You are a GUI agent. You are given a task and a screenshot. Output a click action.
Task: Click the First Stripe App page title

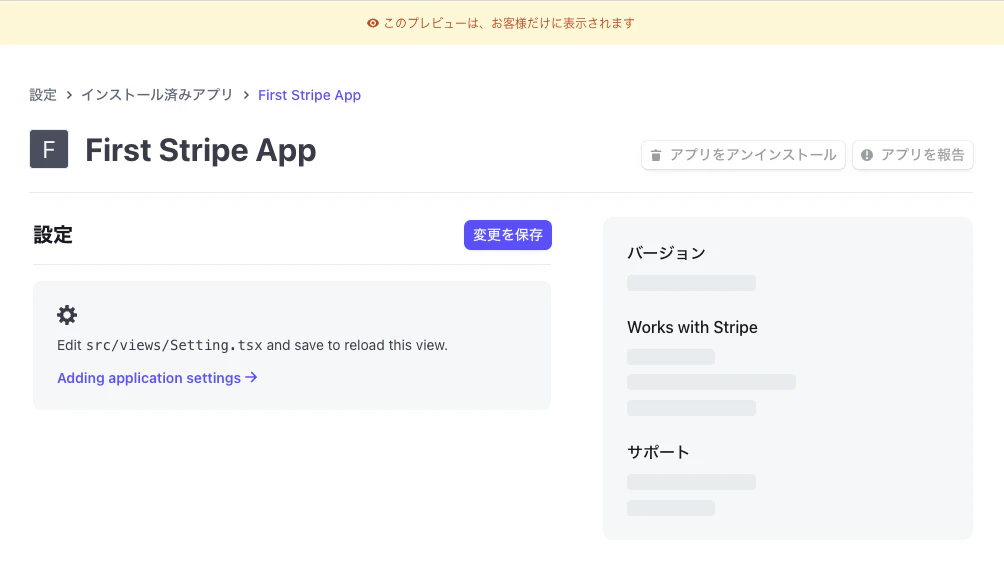200,150
